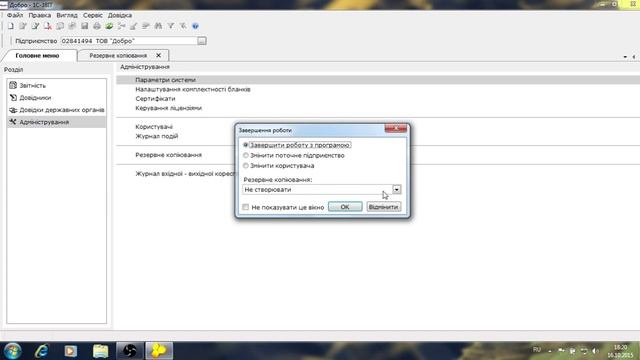The width and height of the screenshot is (640, 360).
Task: Click the funnel Filter toolbar icon
Action: tap(171, 26)
